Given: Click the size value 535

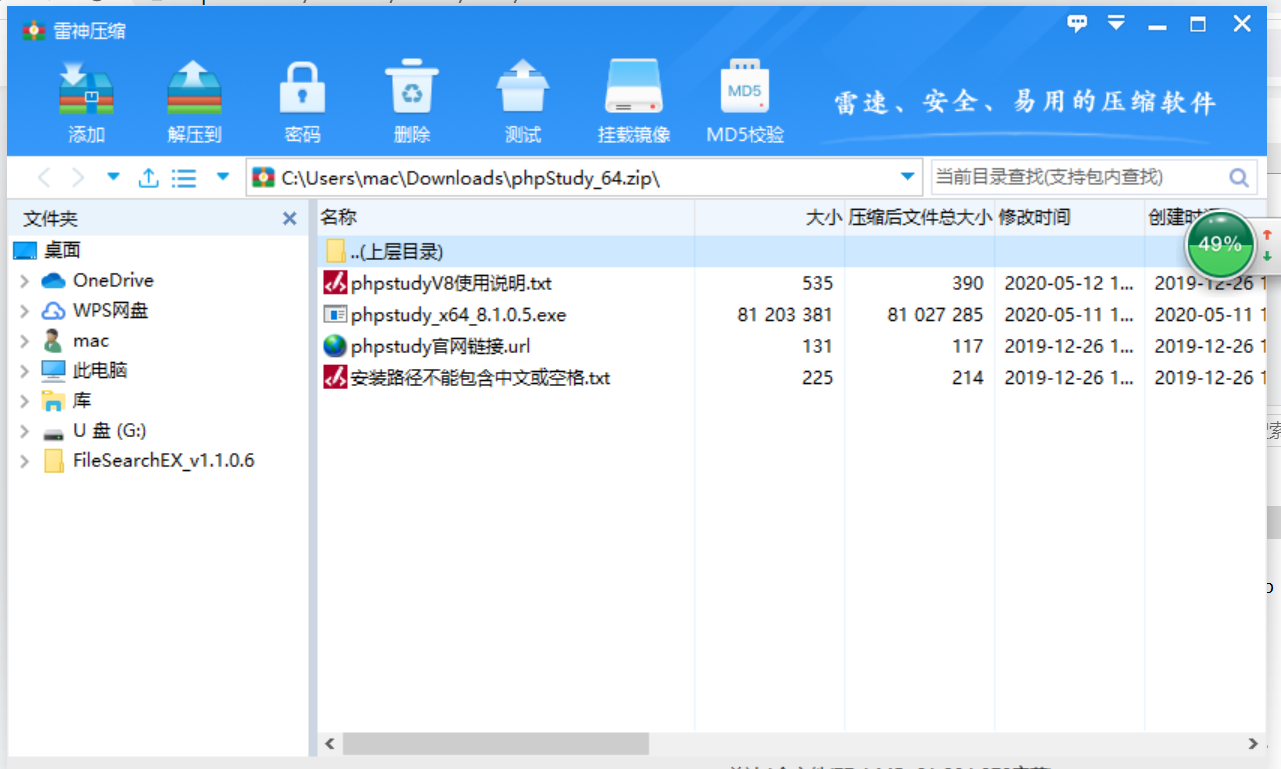Looking at the screenshot, I should pos(817,283).
